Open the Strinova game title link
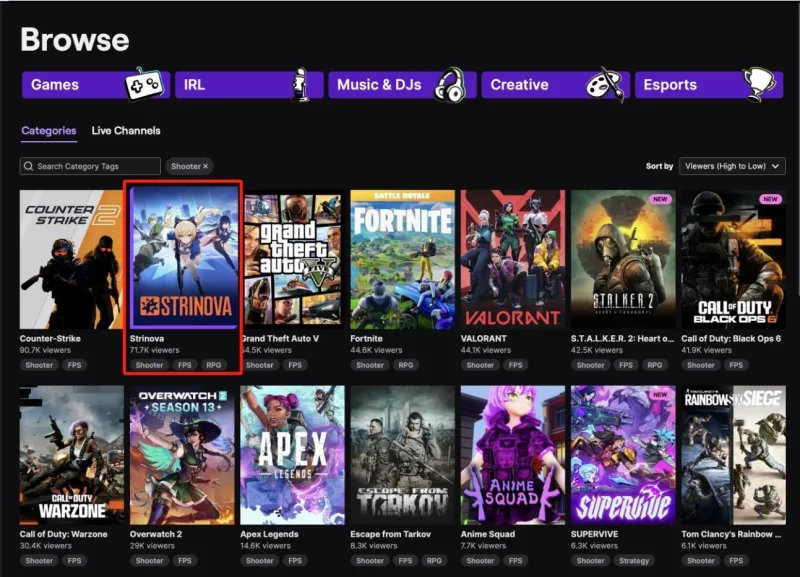 [x=146, y=338]
